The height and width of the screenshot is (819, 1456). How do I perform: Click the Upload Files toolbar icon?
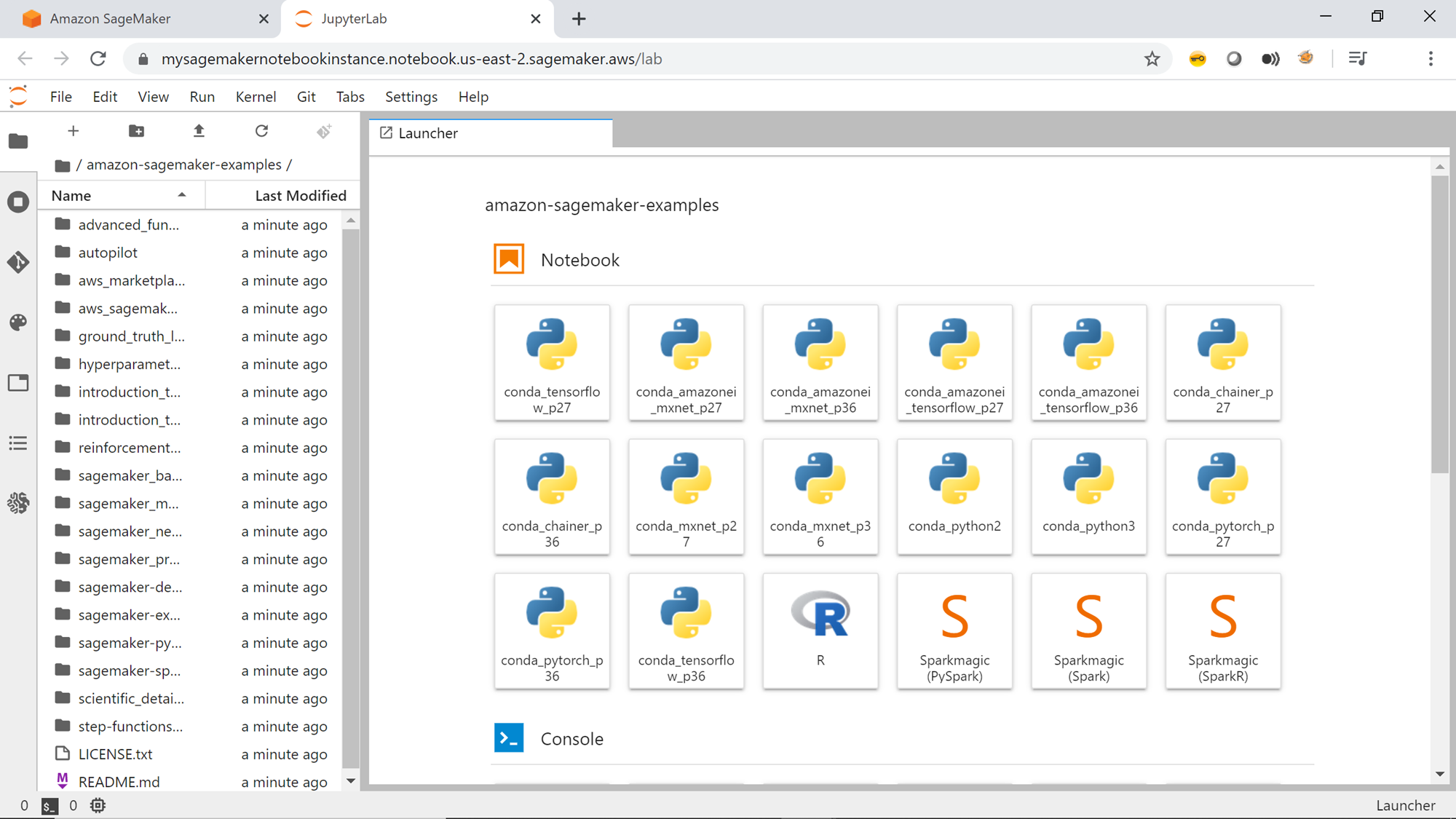199,131
